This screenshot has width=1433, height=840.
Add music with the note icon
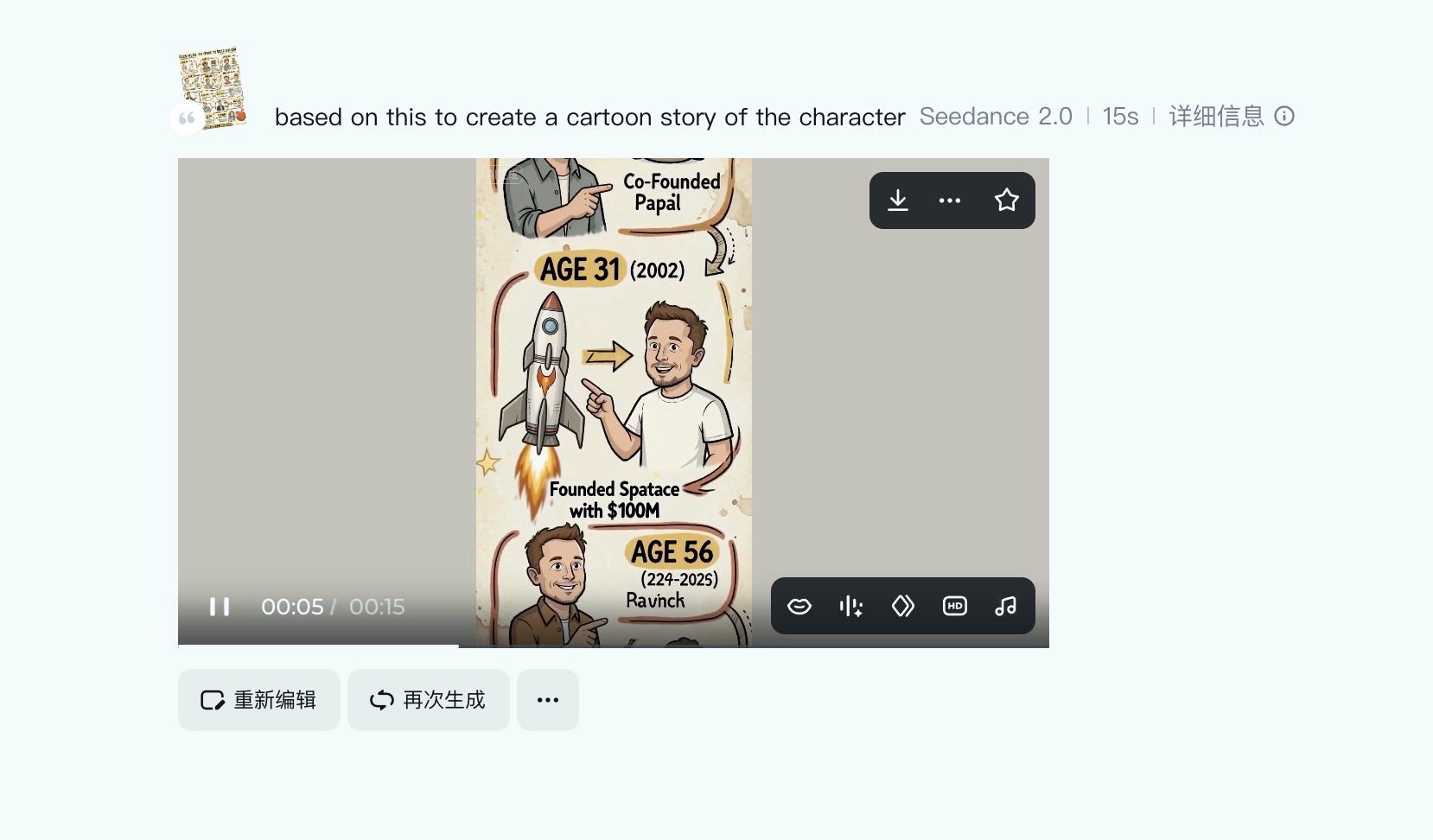tap(1005, 606)
